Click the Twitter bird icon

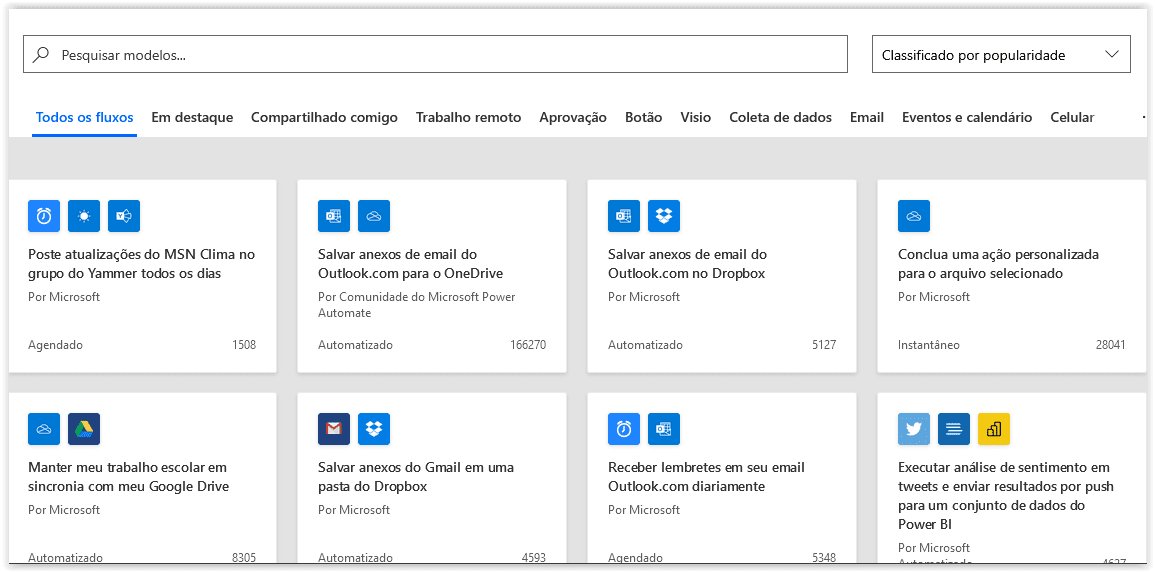coord(914,428)
